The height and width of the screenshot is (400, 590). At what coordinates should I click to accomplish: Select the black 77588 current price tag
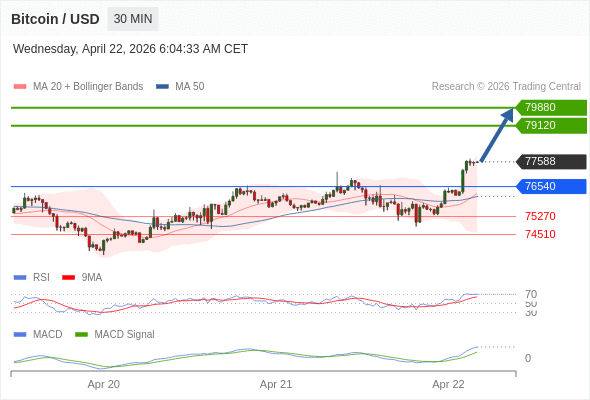click(x=551, y=161)
